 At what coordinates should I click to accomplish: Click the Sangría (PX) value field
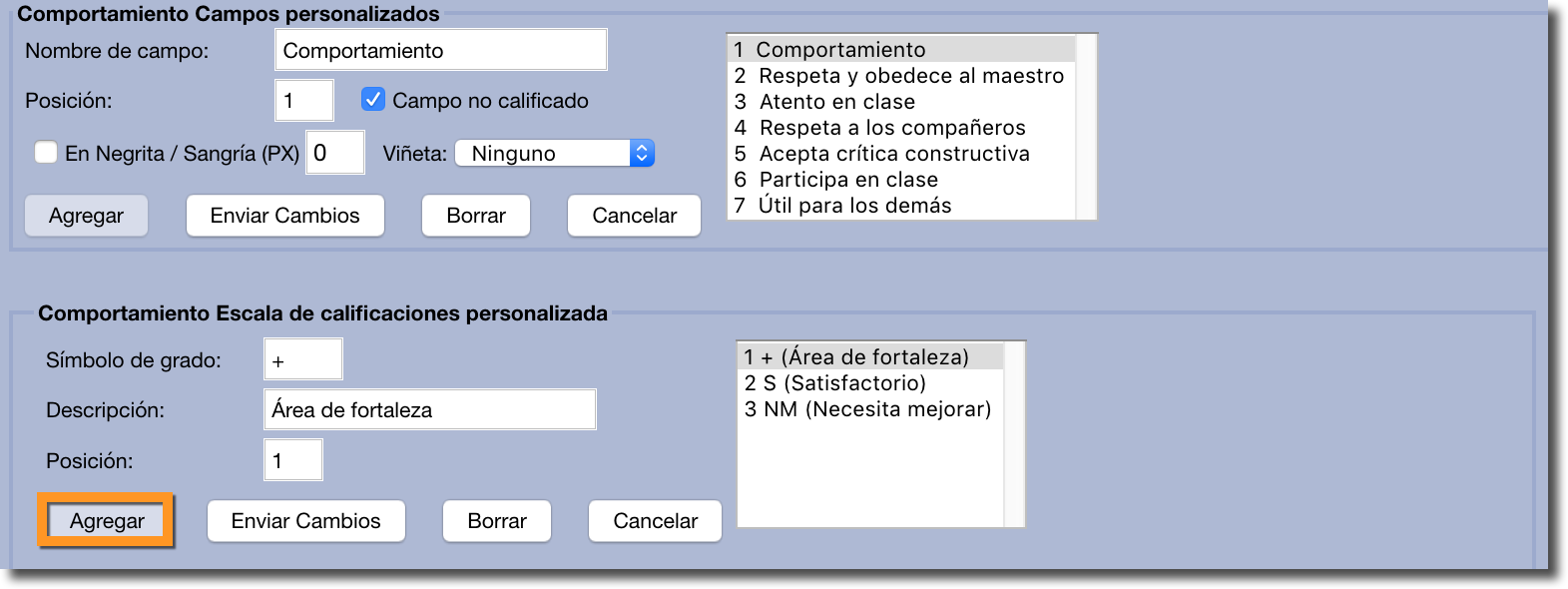point(334,153)
